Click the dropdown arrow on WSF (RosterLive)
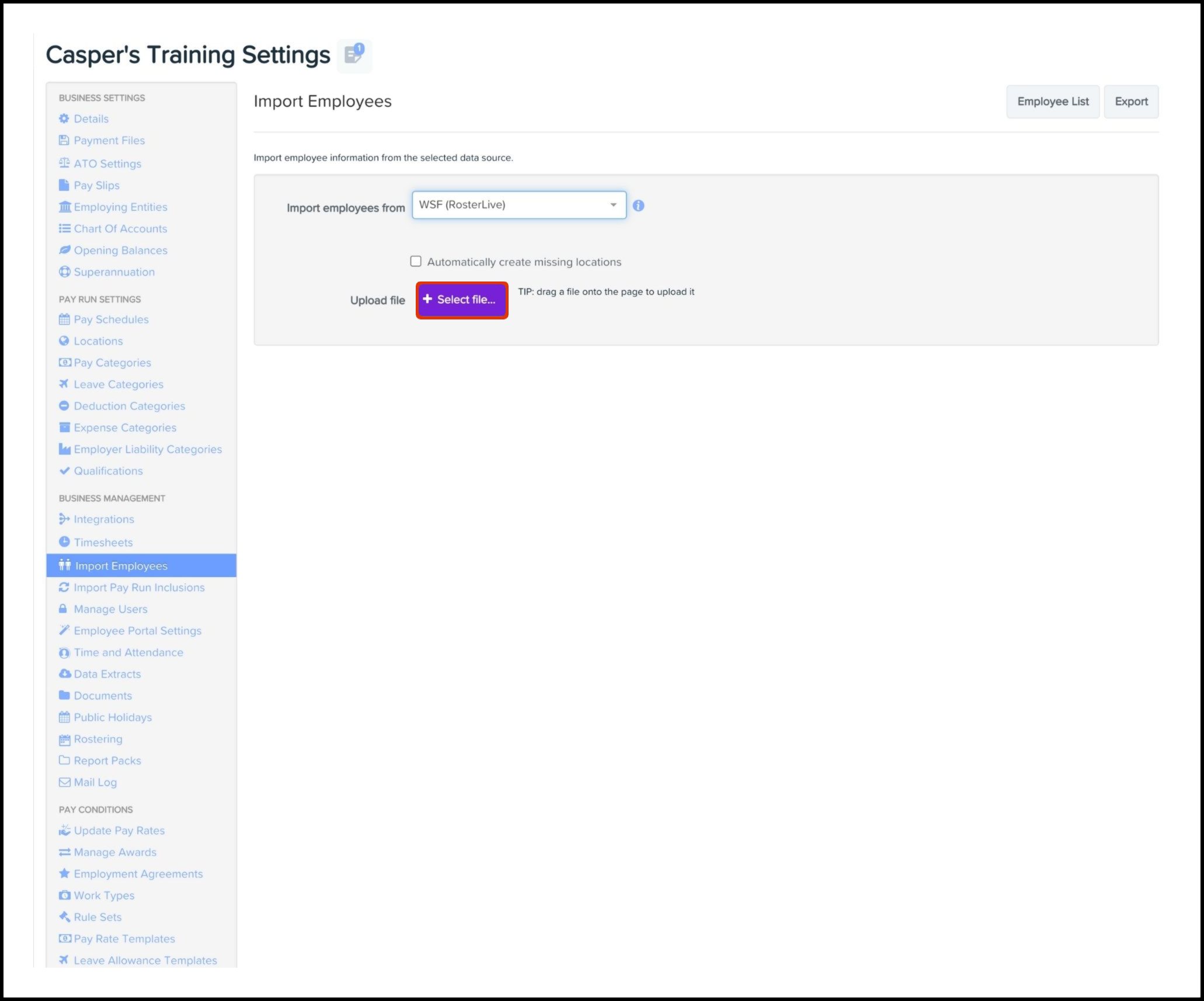The height and width of the screenshot is (1001, 1204). (x=613, y=205)
